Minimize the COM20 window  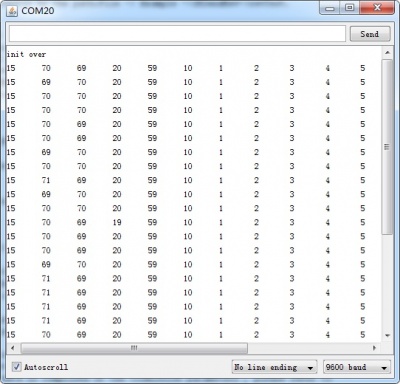[329, 8]
